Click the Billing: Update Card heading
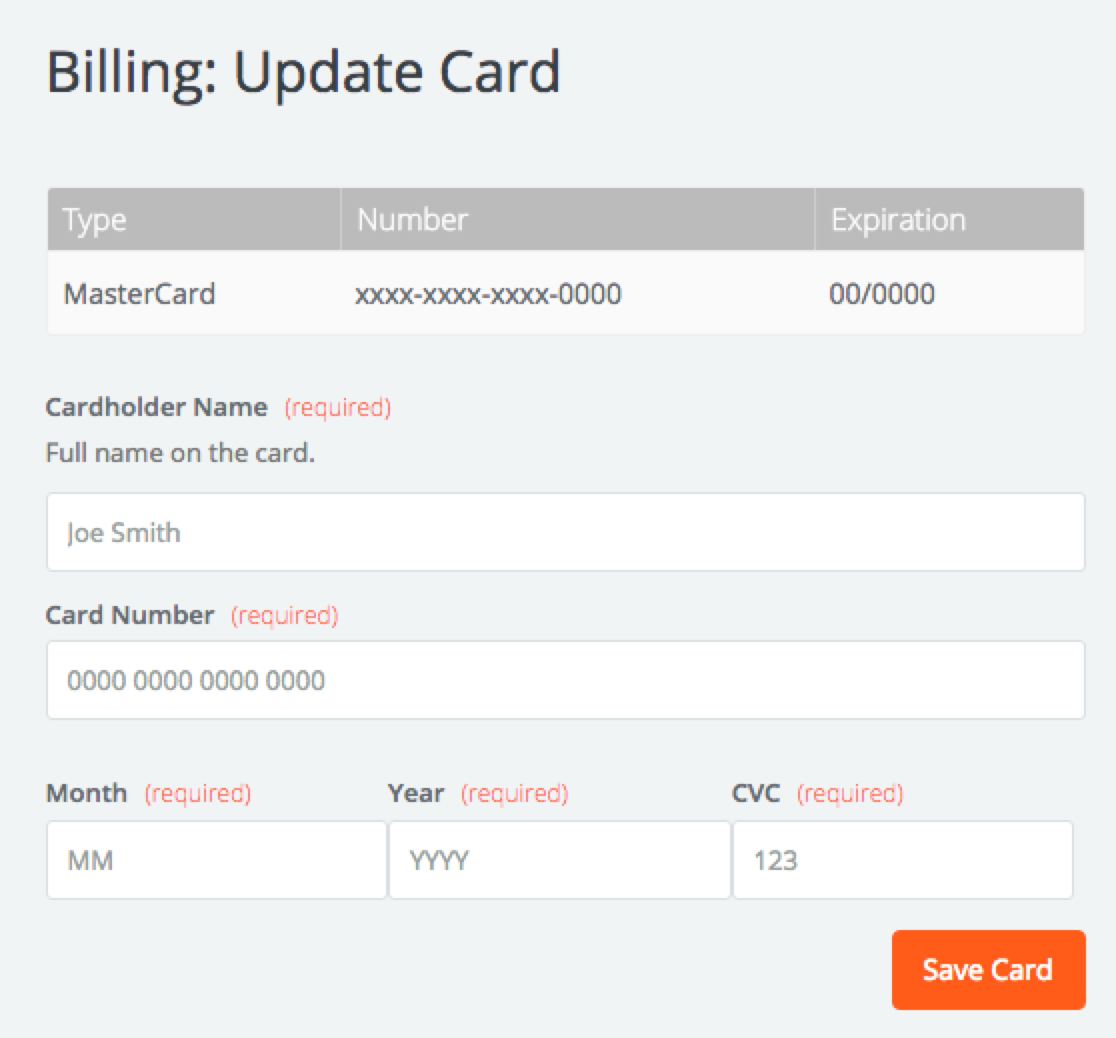1116x1038 pixels. tap(304, 73)
